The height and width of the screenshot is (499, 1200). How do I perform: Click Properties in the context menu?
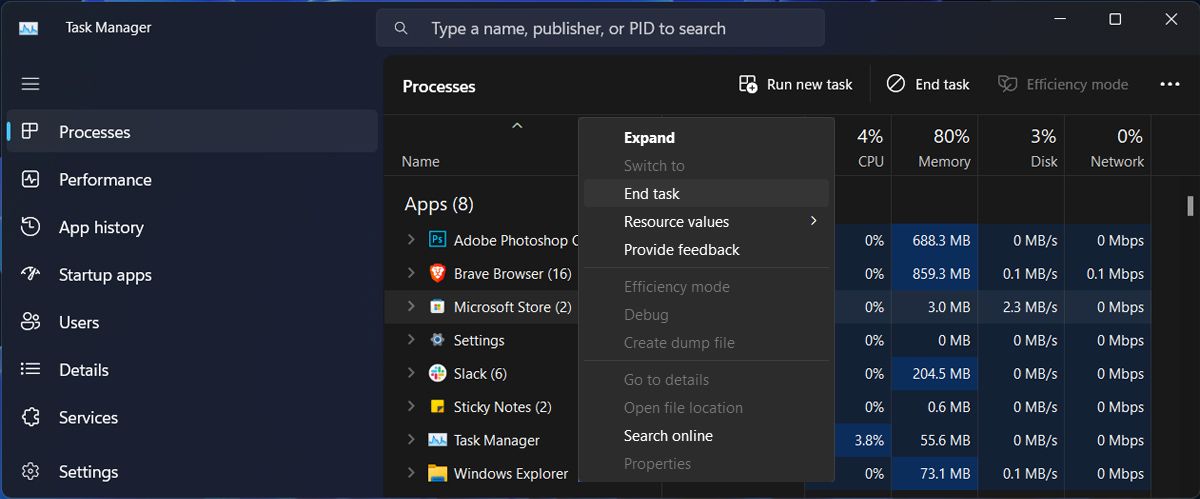[706, 464]
